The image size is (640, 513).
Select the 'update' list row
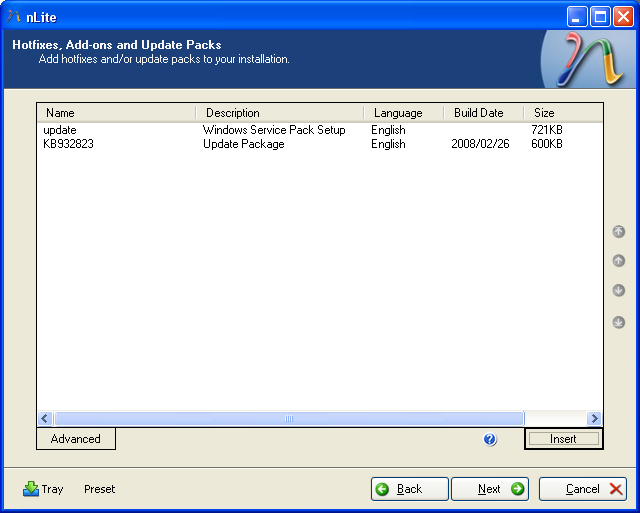(320, 130)
